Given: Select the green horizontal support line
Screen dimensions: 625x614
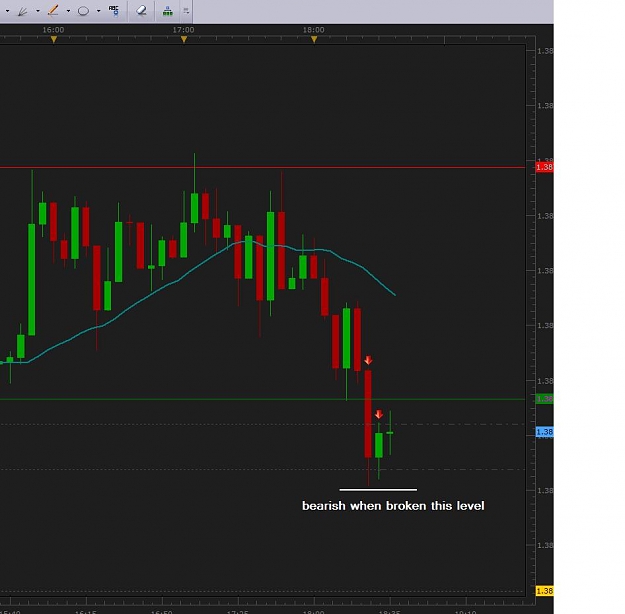Looking at the screenshot, I should 262,399.
